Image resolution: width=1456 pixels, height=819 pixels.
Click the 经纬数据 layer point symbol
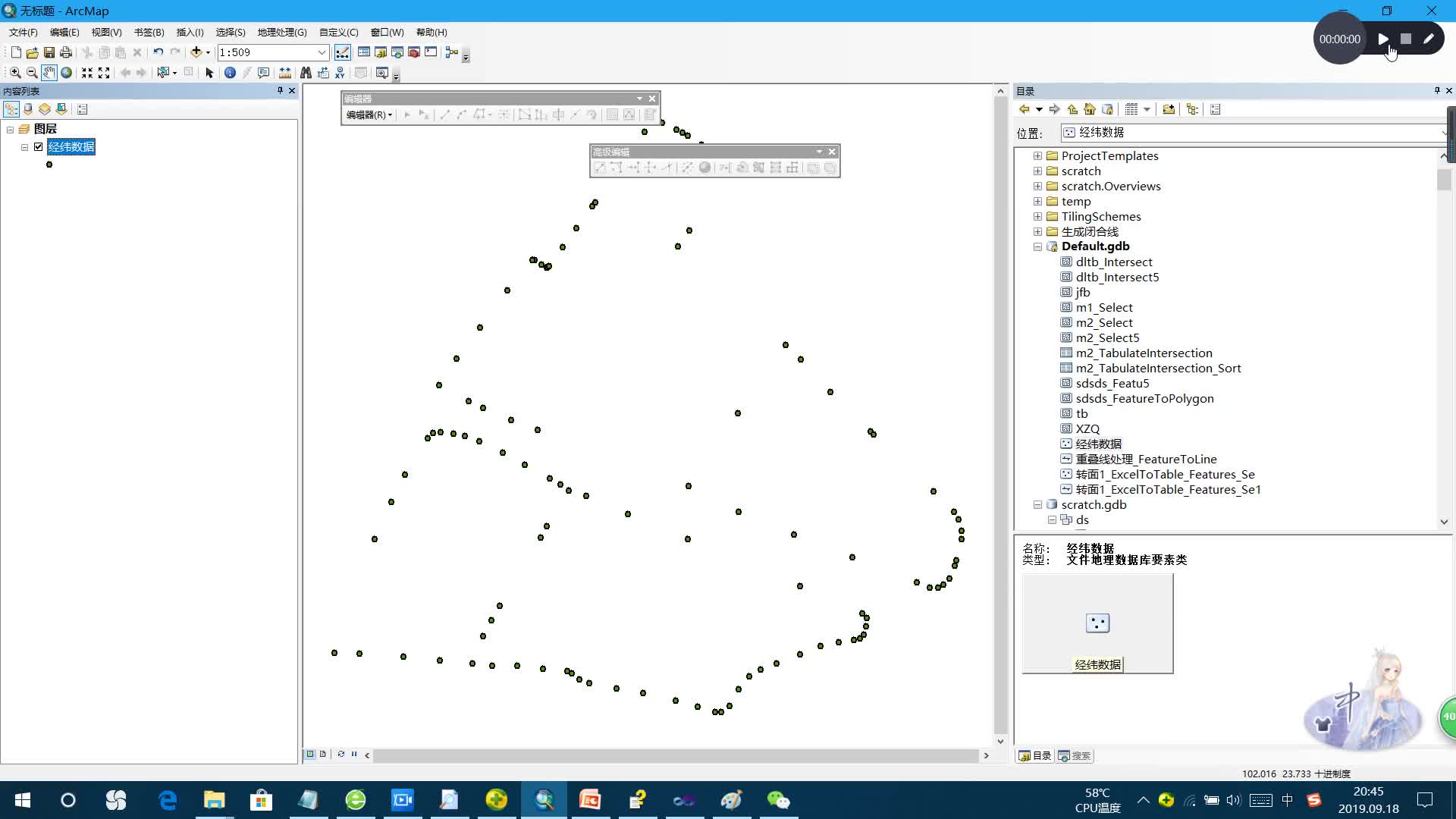point(49,165)
